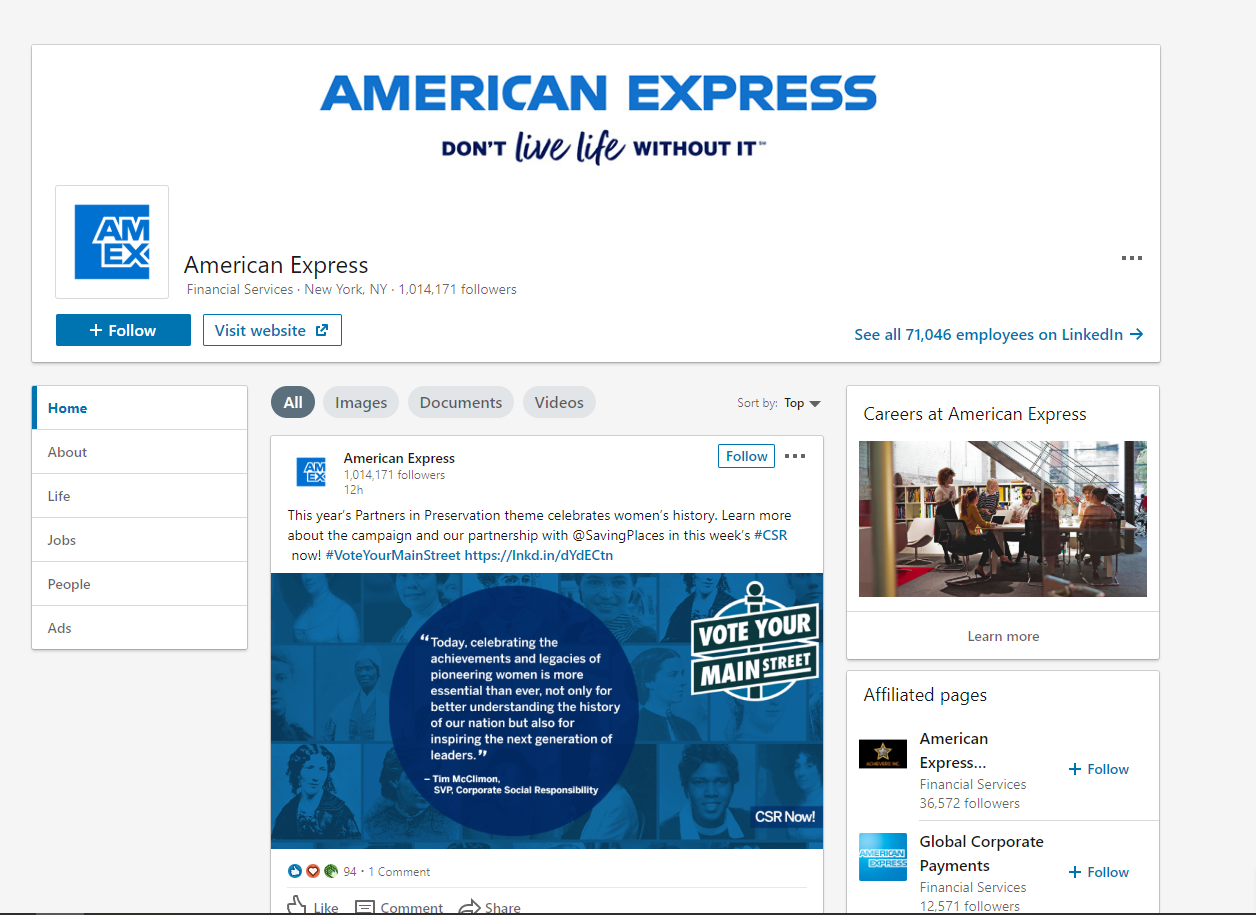
Task: Click the '12,571 followers' text
Action: tap(970, 906)
